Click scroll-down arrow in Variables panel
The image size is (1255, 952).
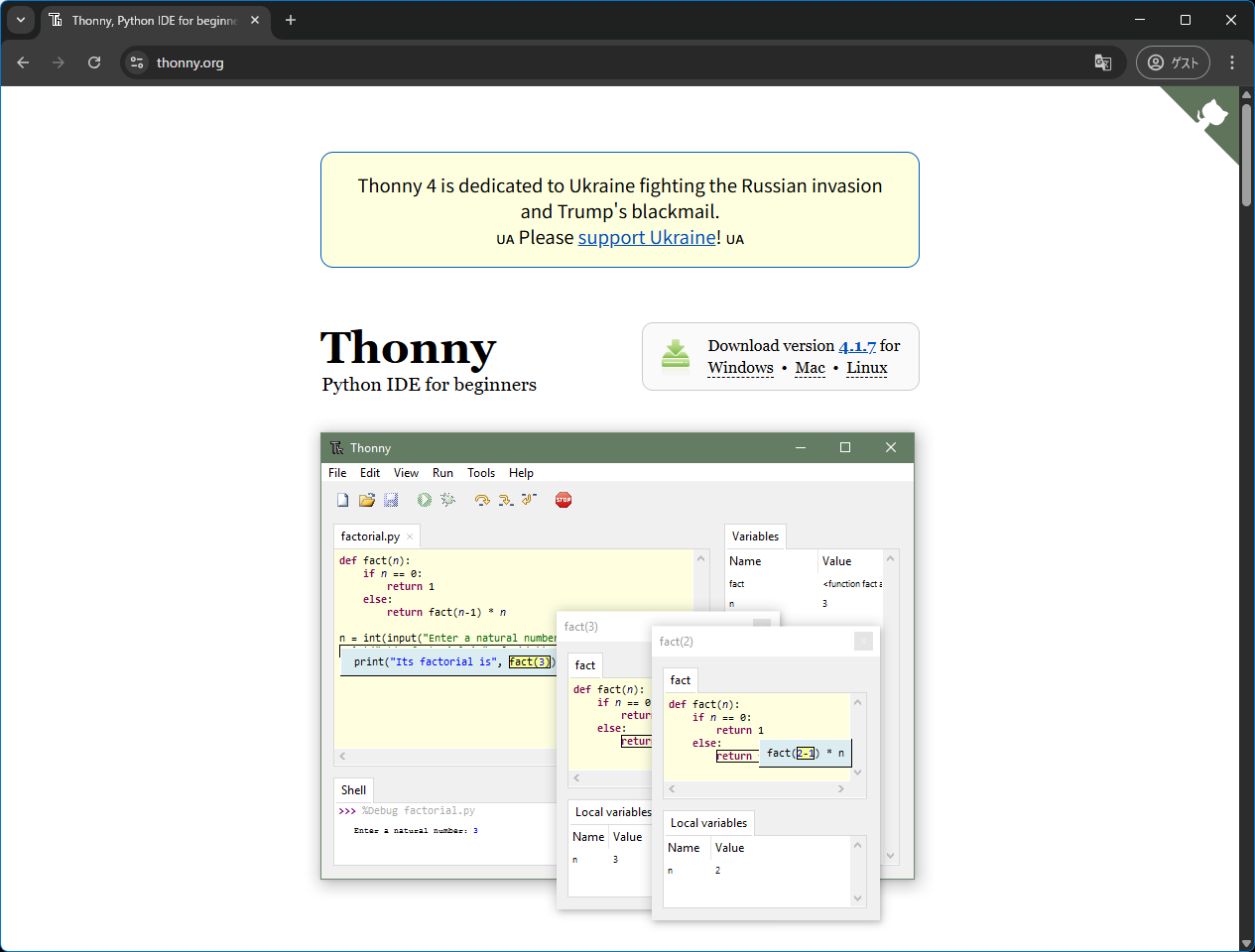pos(890,856)
